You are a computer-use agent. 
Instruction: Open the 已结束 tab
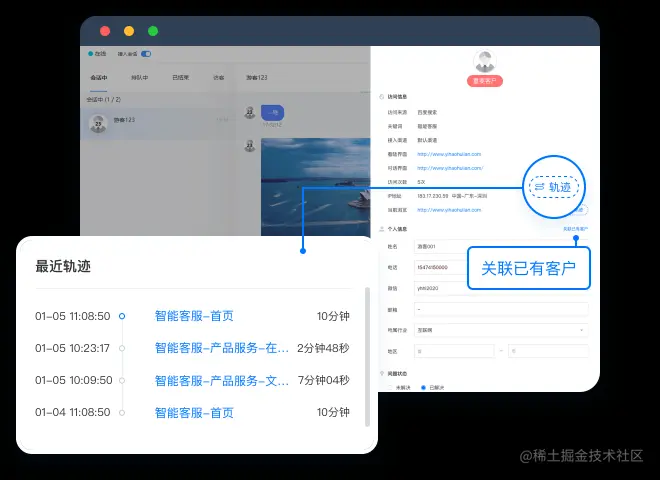pos(181,77)
